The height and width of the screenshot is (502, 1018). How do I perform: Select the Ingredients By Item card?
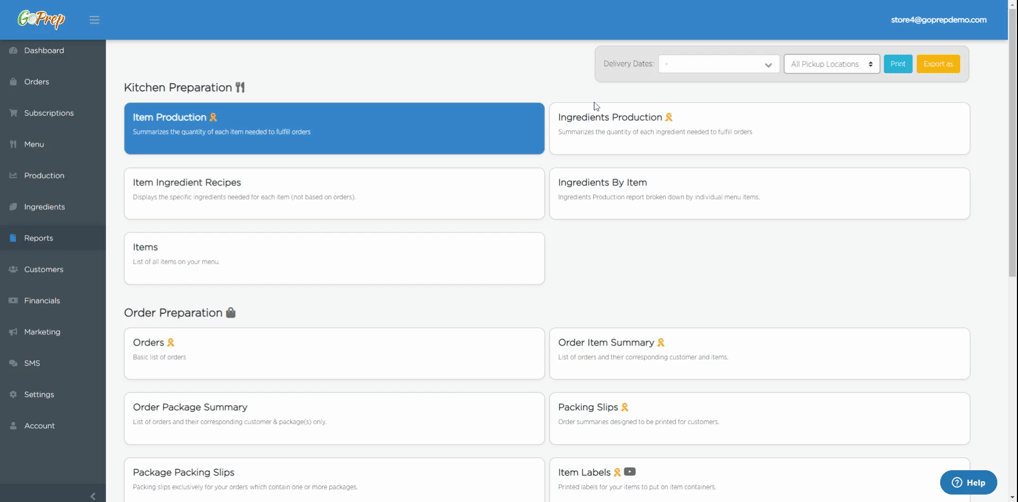(x=760, y=194)
